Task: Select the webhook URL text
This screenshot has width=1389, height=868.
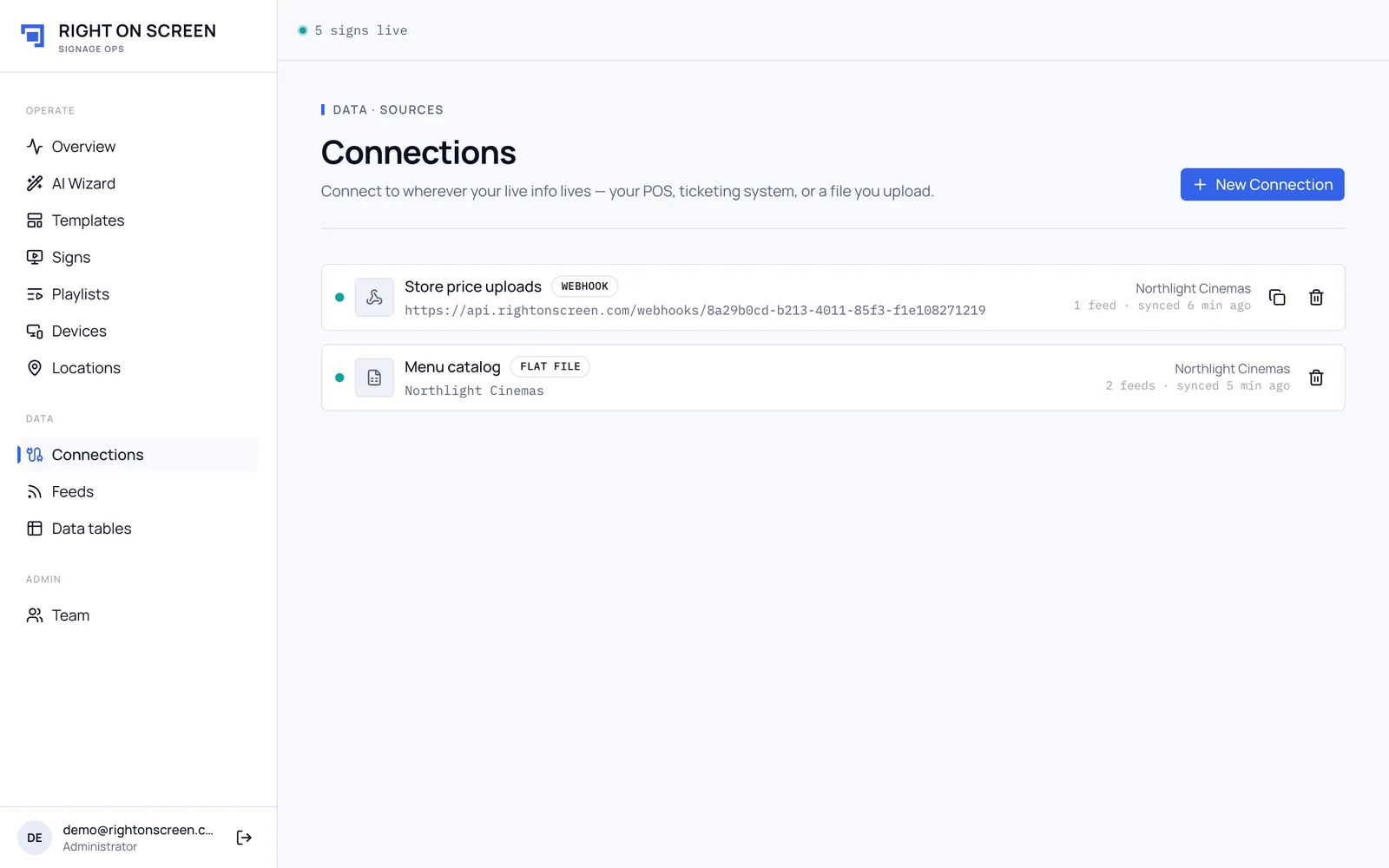Action: coord(695,311)
